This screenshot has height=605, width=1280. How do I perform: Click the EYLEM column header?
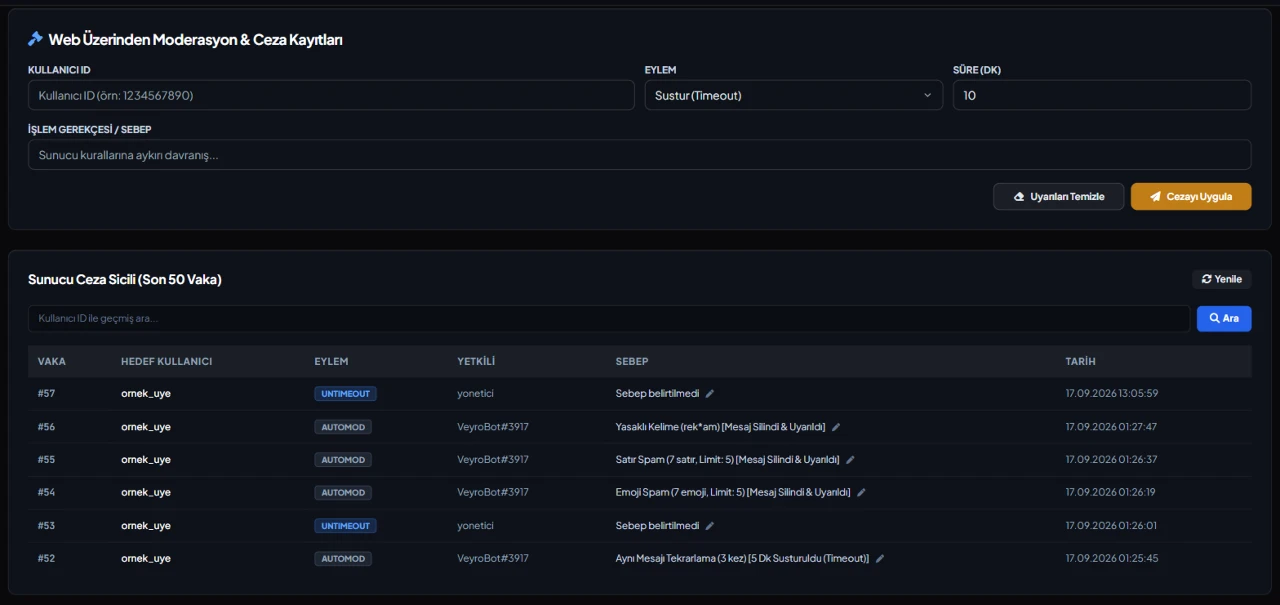tap(331, 361)
